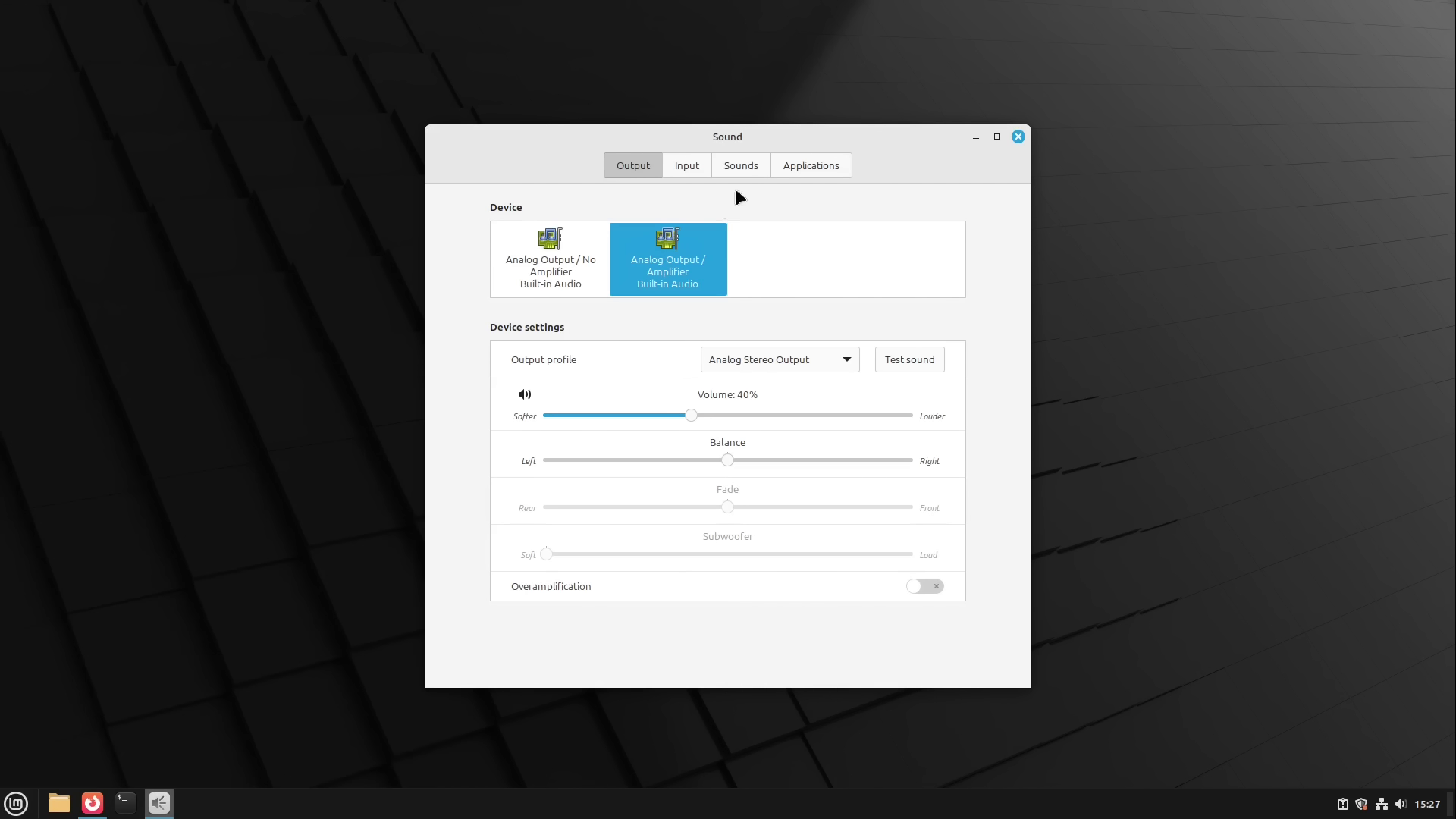Viewport: 1456px width, 819px height.
Task: Disable the Overamplification option
Action: click(x=924, y=586)
